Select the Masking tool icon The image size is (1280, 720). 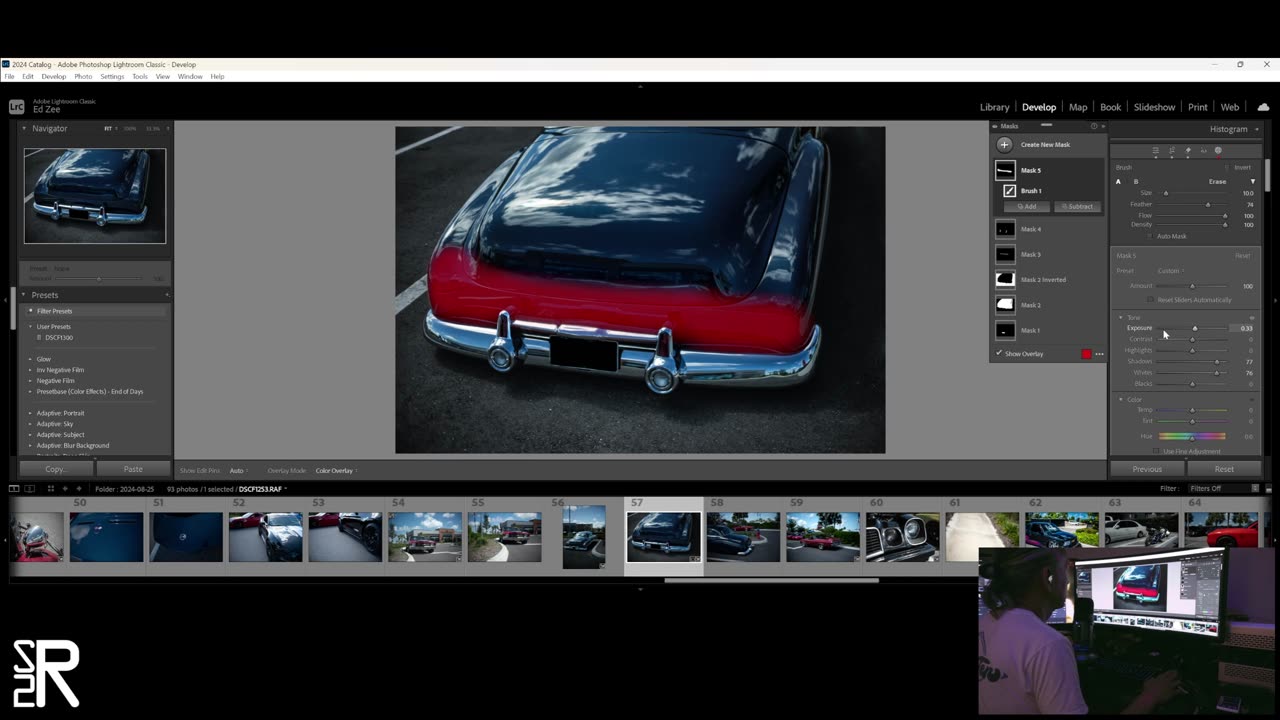(1218, 151)
